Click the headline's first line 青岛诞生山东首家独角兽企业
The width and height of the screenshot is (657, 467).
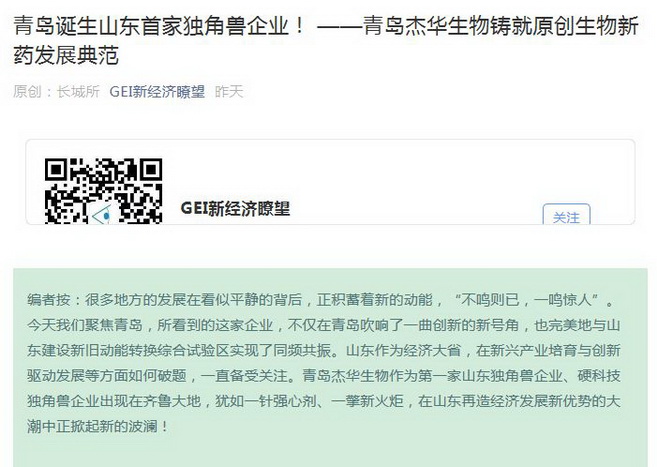(151, 26)
